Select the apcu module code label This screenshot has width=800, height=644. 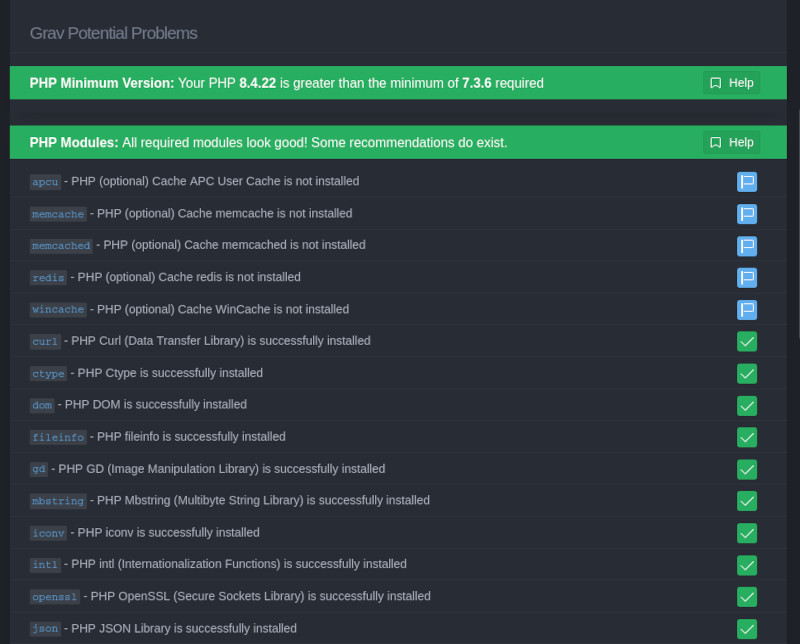click(45, 182)
